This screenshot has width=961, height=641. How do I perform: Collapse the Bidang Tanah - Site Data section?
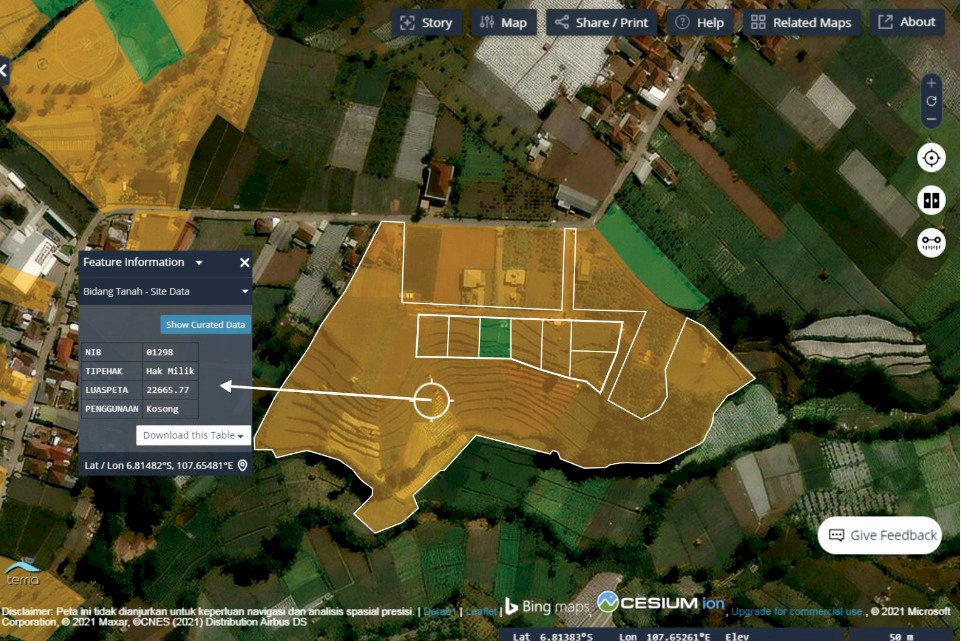244,292
